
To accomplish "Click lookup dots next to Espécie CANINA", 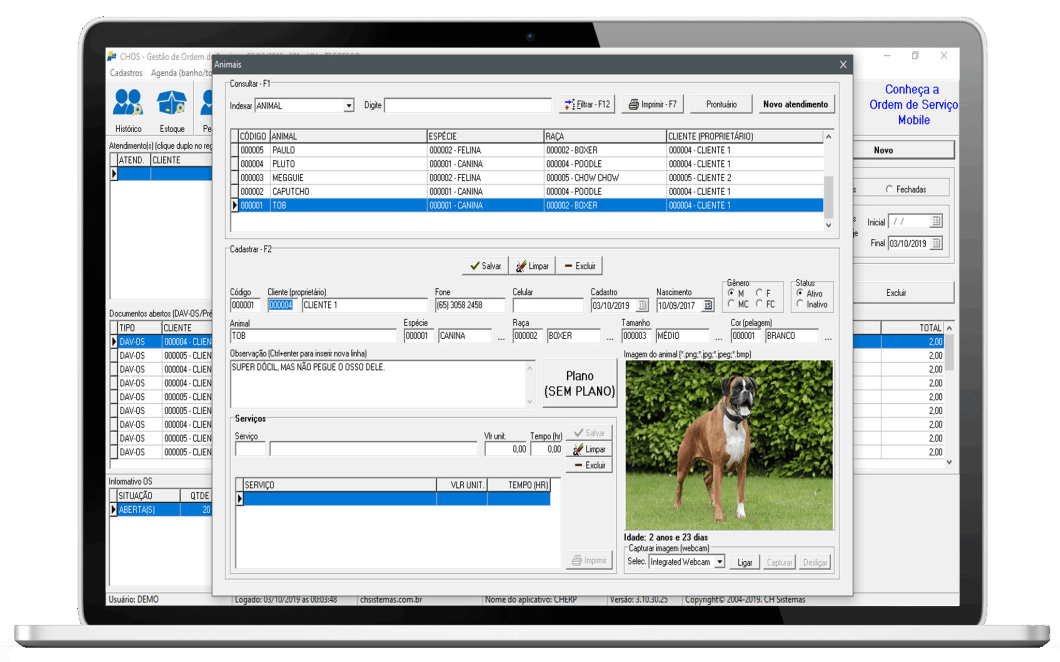I will click(501, 337).
